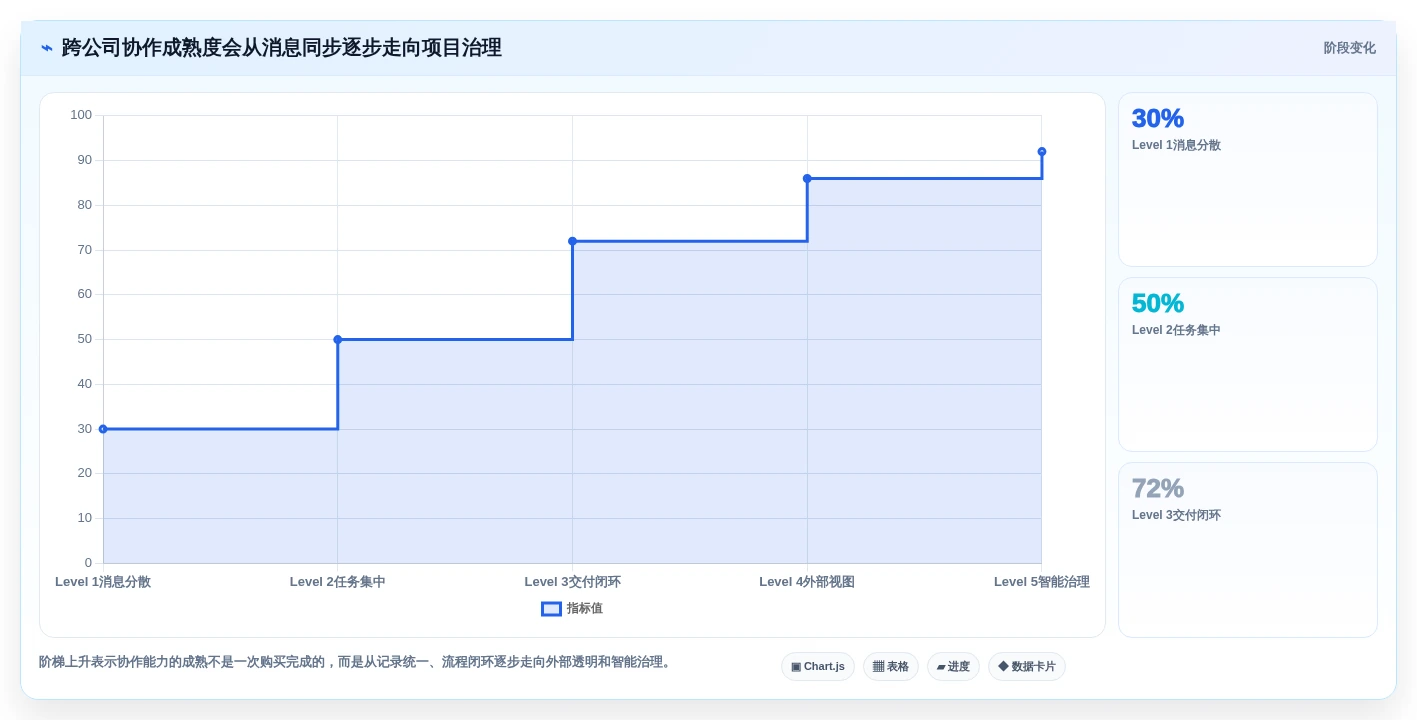
Task: Click the legend color box for 指标值
Action: click(551, 608)
